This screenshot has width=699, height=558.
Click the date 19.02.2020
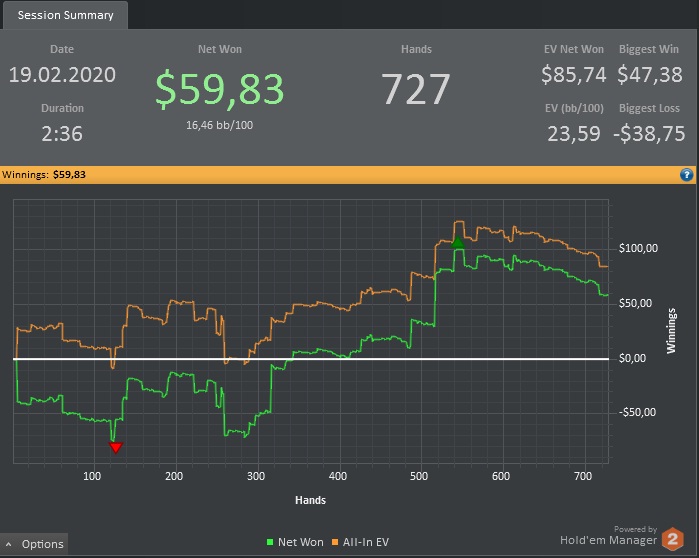click(62, 74)
